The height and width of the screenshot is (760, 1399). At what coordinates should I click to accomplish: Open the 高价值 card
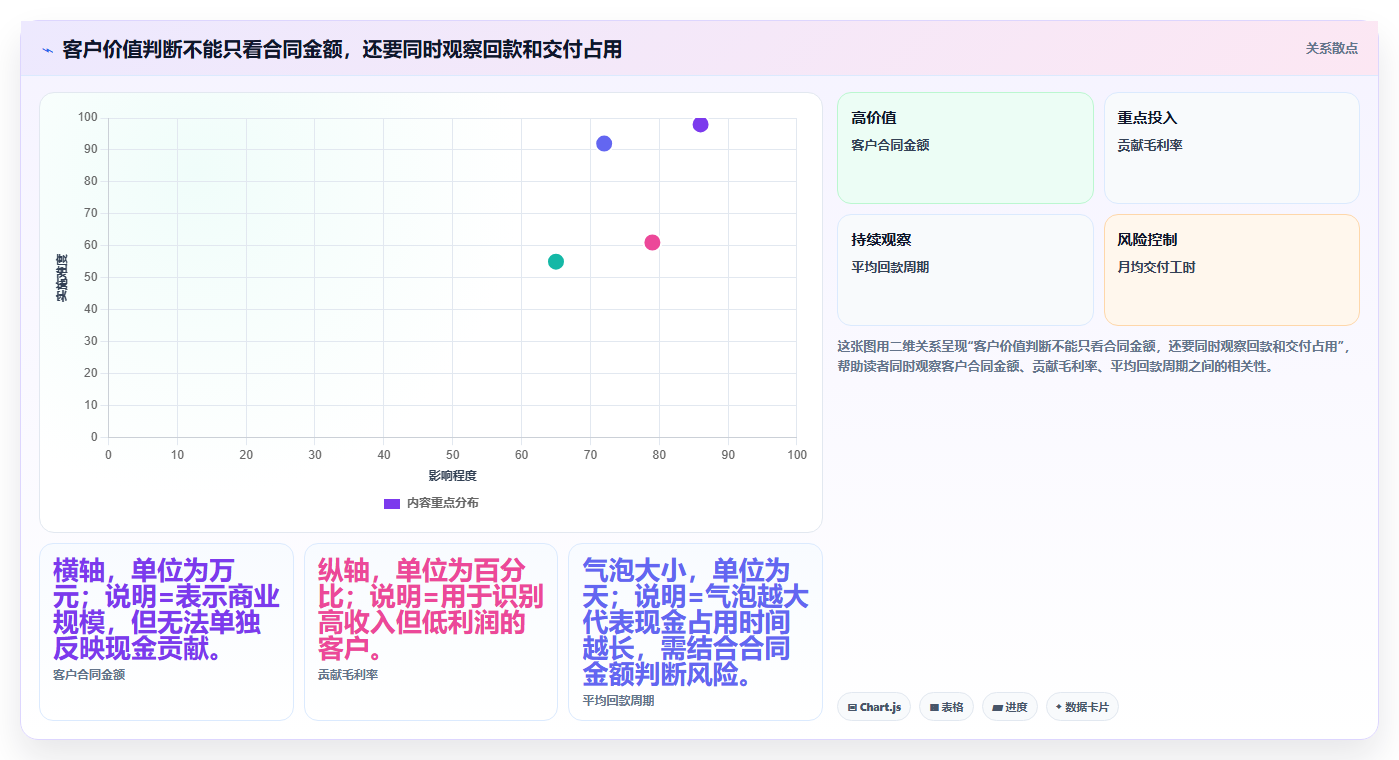965,148
